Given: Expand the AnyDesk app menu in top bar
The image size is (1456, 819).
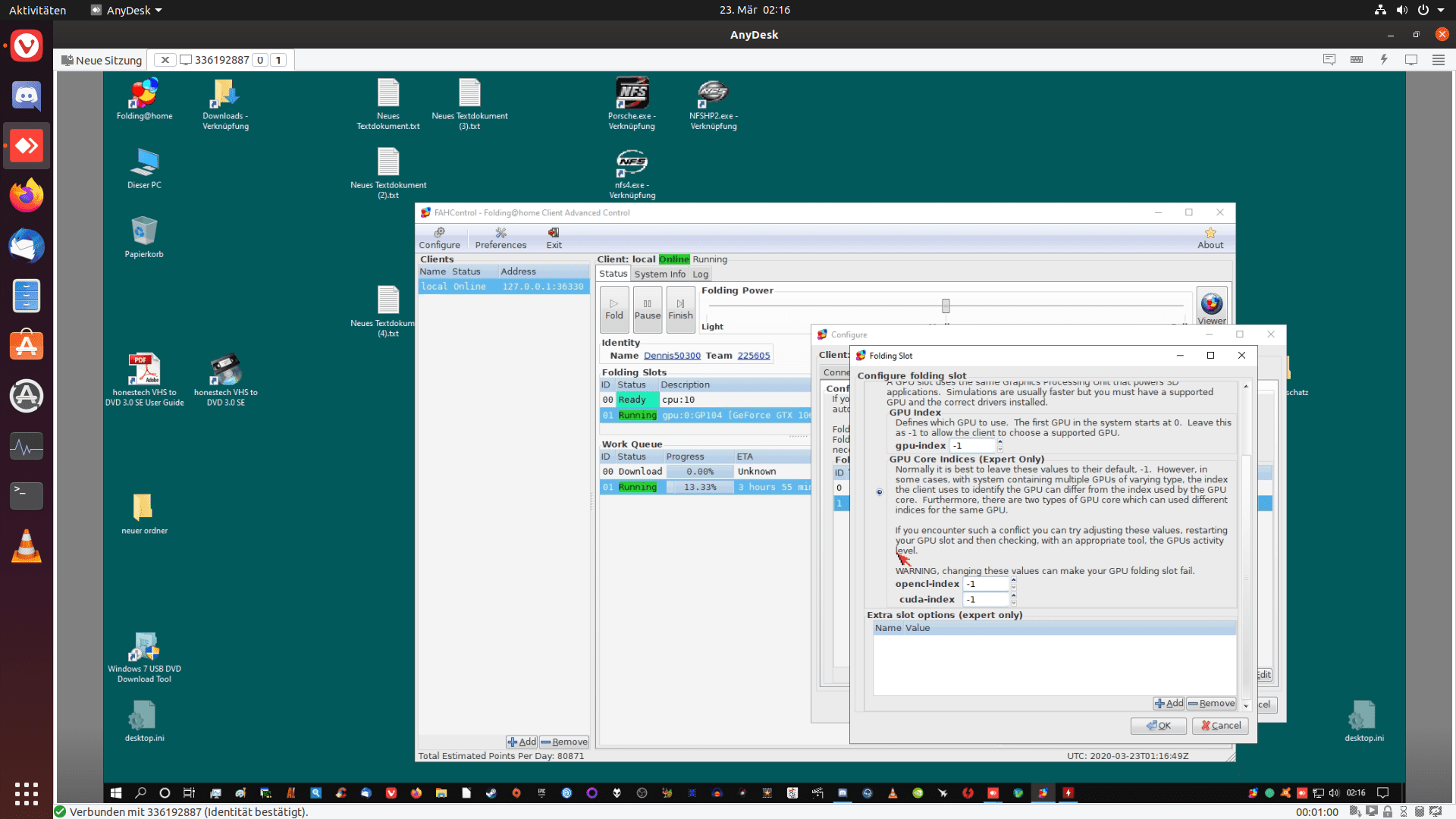Looking at the screenshot, I should (x=126, y=10).
